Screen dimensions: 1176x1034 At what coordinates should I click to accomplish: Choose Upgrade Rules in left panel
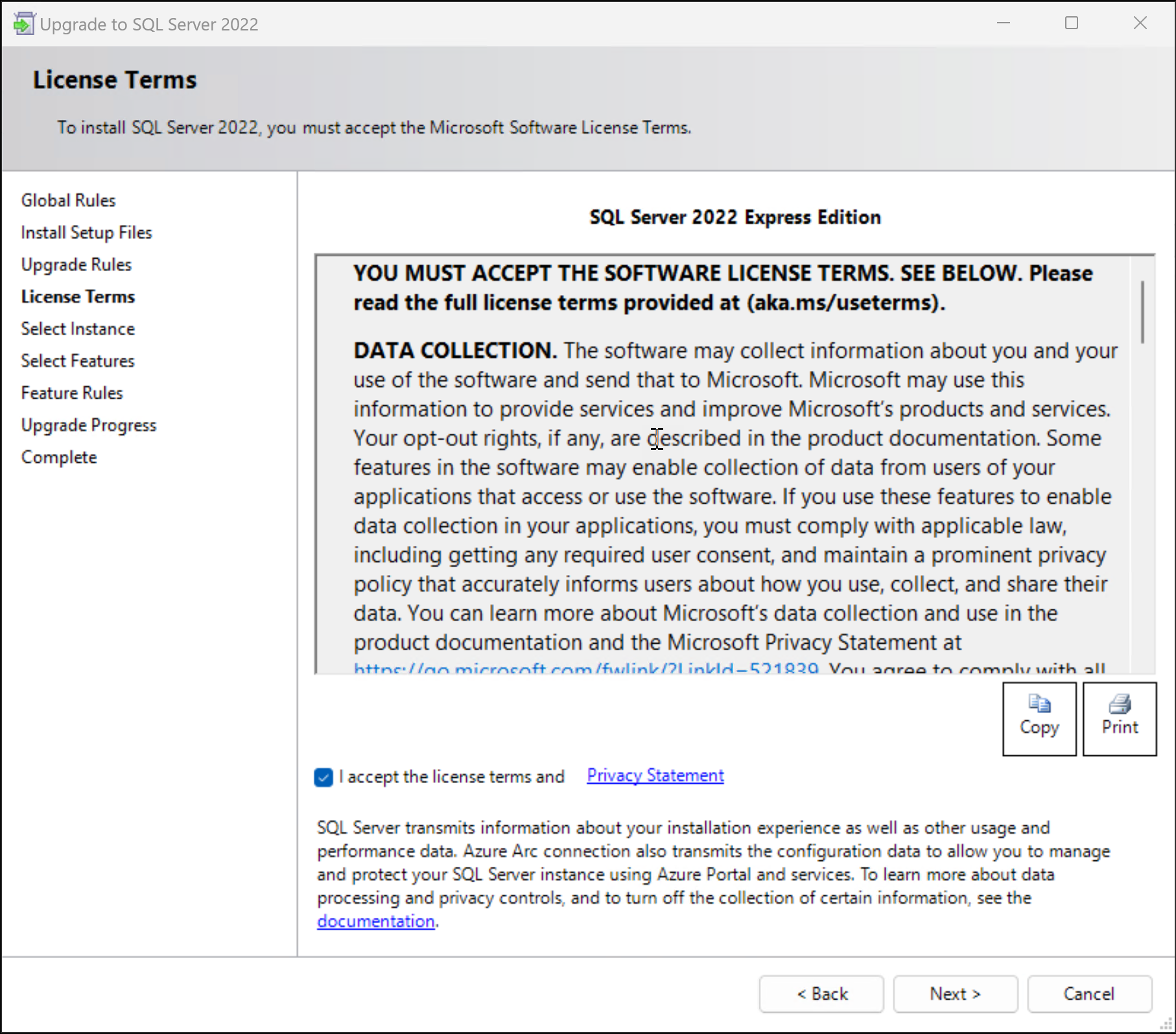[x=76, y=264]
